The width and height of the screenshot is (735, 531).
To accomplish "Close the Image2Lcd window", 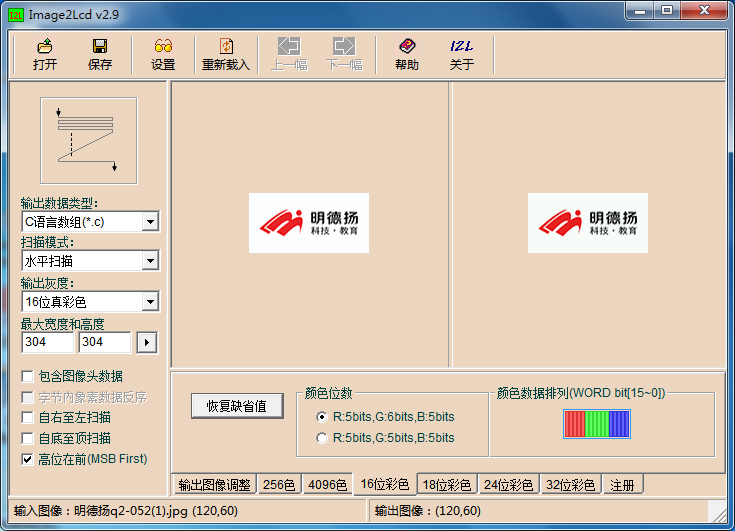I will coord(704,11).
